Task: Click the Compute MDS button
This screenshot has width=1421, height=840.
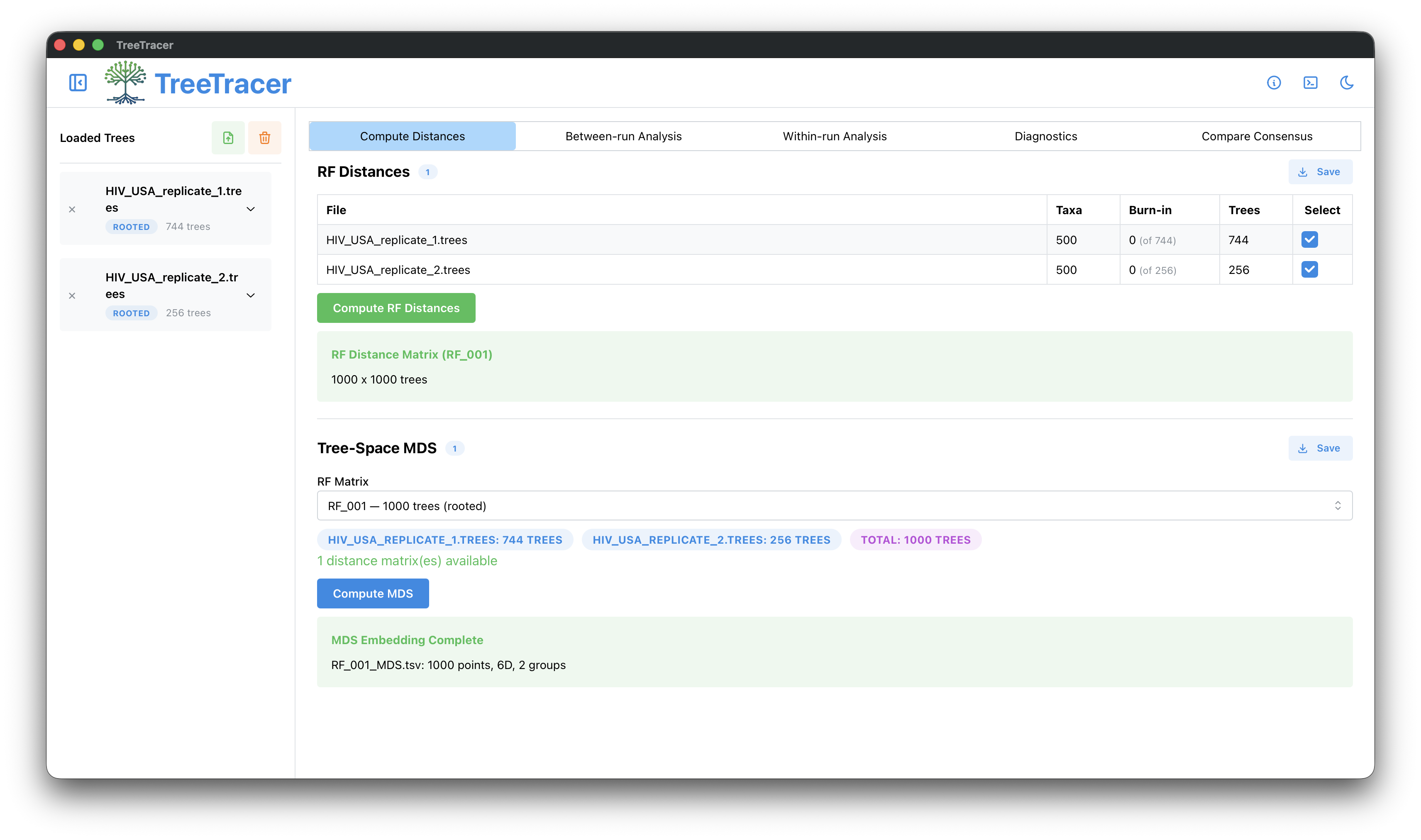Action: (x=372, y=593)
